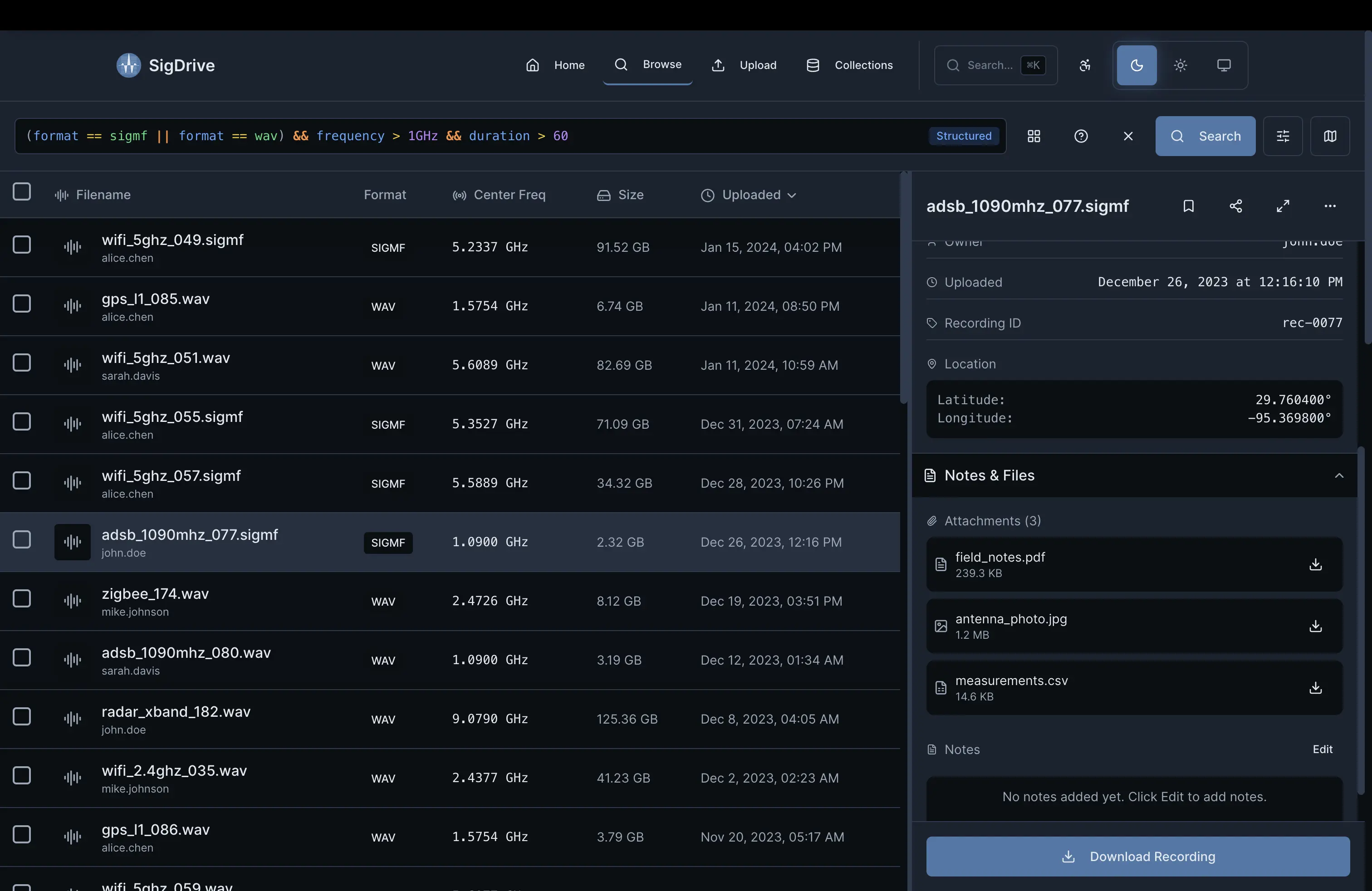Open the filter adjustments sliders icon
1372x891 pixels.
pyautogui.click(x=1284, y=136)
